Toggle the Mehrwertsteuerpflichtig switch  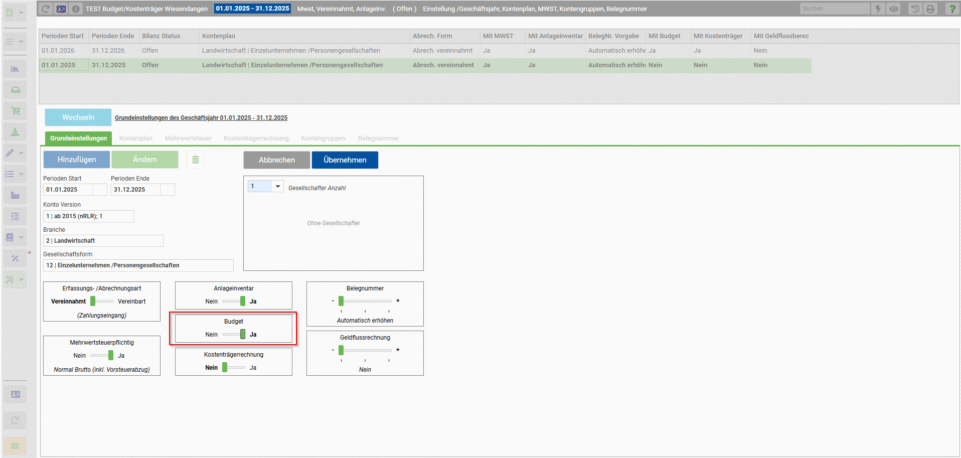pyautogui.click(x=101, y=354)
